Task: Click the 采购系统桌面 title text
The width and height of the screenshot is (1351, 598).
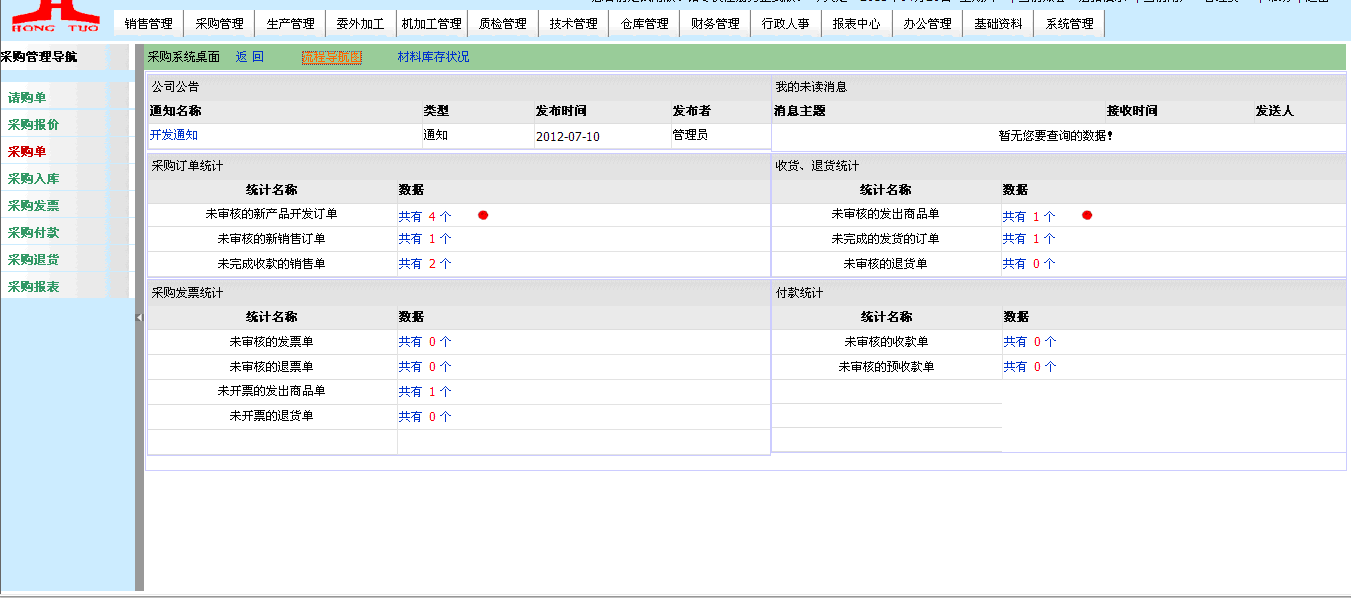Action: coord(184,58)
